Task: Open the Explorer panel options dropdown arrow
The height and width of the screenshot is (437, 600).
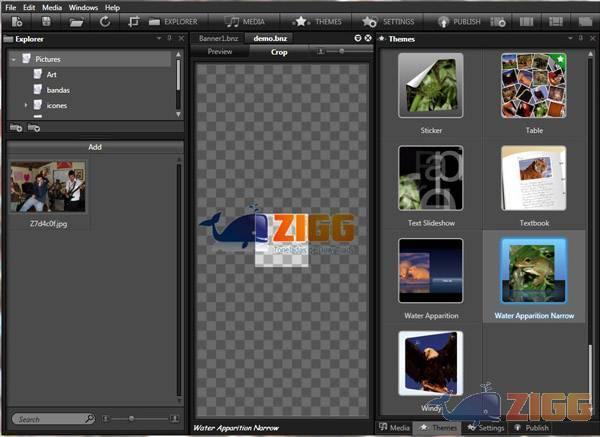Action: click(x=158, y=39)
